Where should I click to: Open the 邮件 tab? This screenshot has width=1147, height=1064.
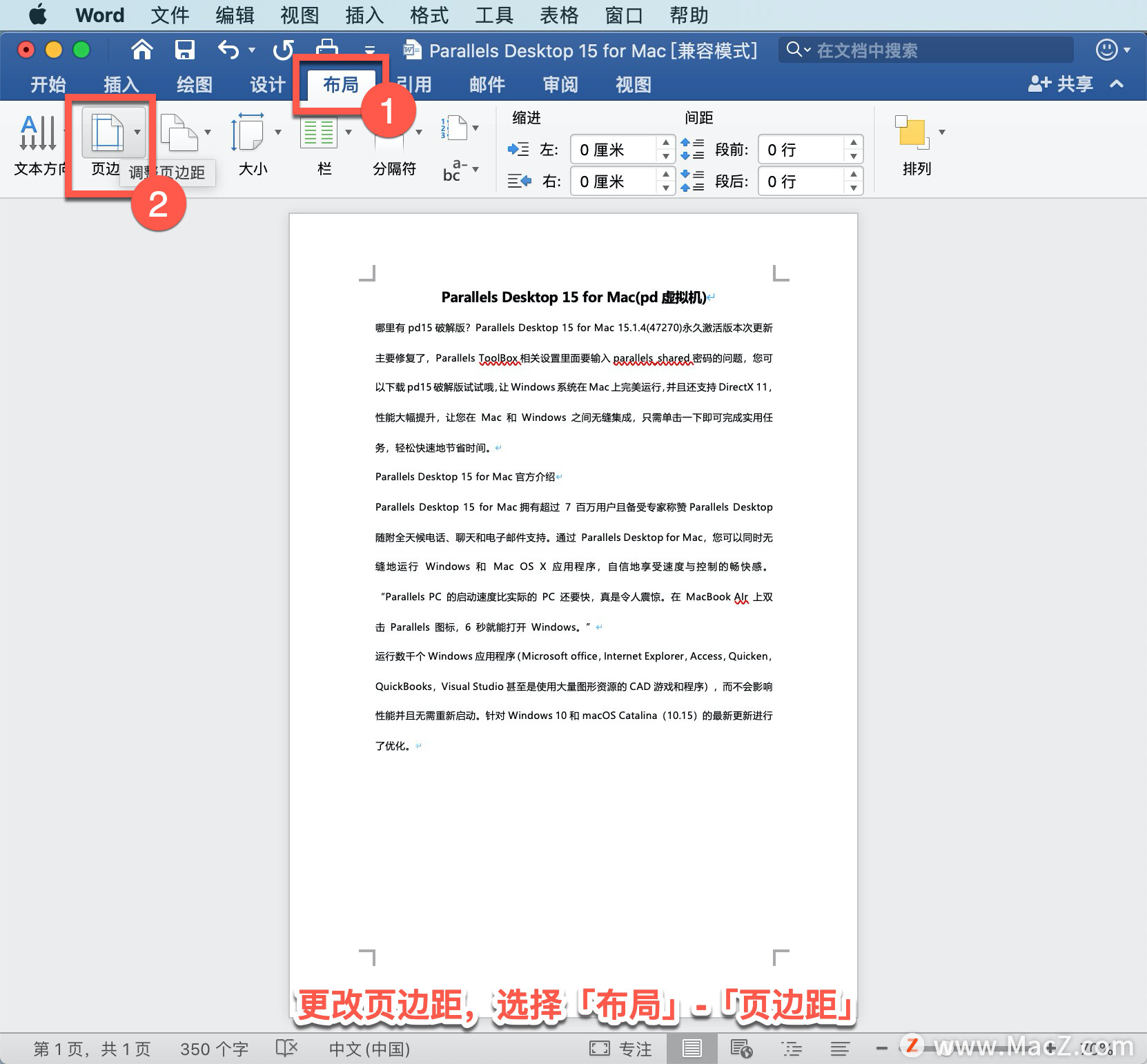pos(487,85)
